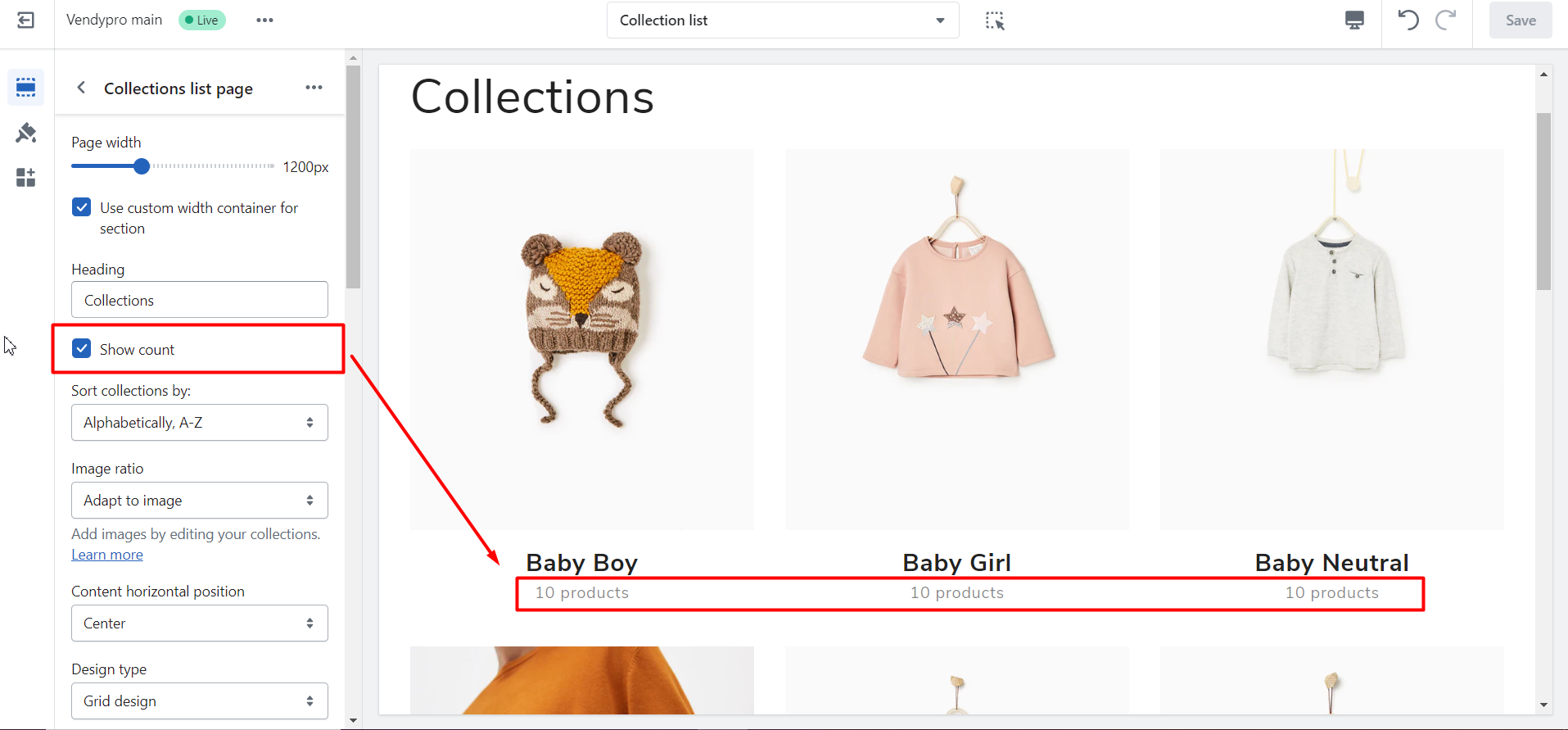Click into the Heading text field
Screen dimensions: 1568x730
(x=199, y=300)
